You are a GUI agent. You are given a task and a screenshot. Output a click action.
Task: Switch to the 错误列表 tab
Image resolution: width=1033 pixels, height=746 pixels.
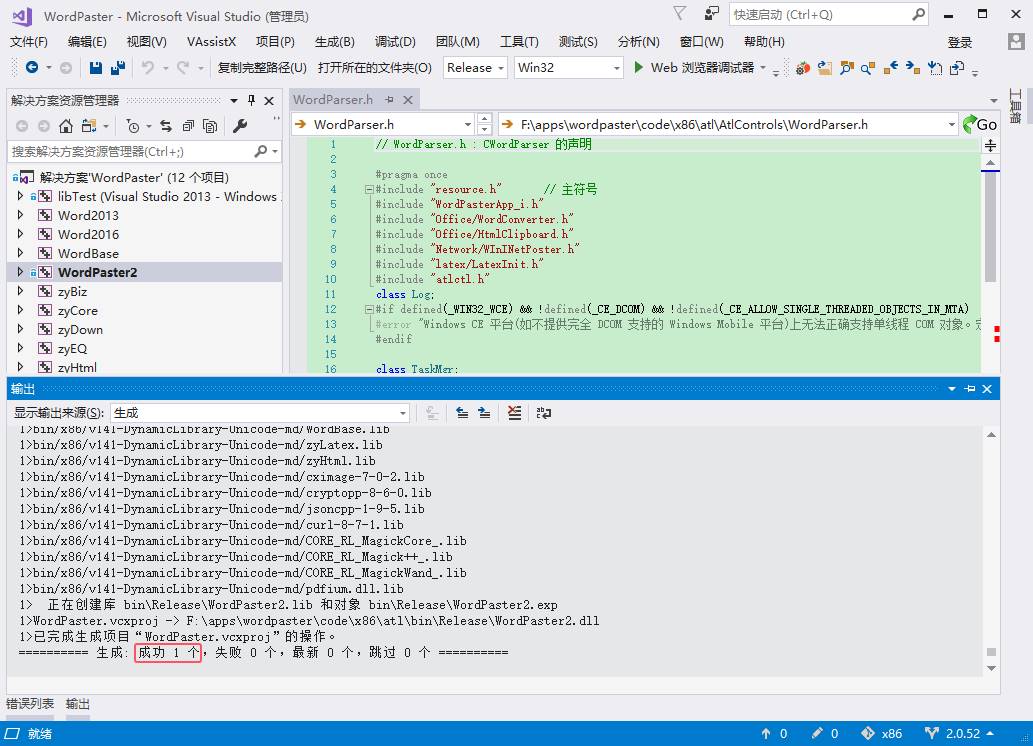[x=30, y=703]
